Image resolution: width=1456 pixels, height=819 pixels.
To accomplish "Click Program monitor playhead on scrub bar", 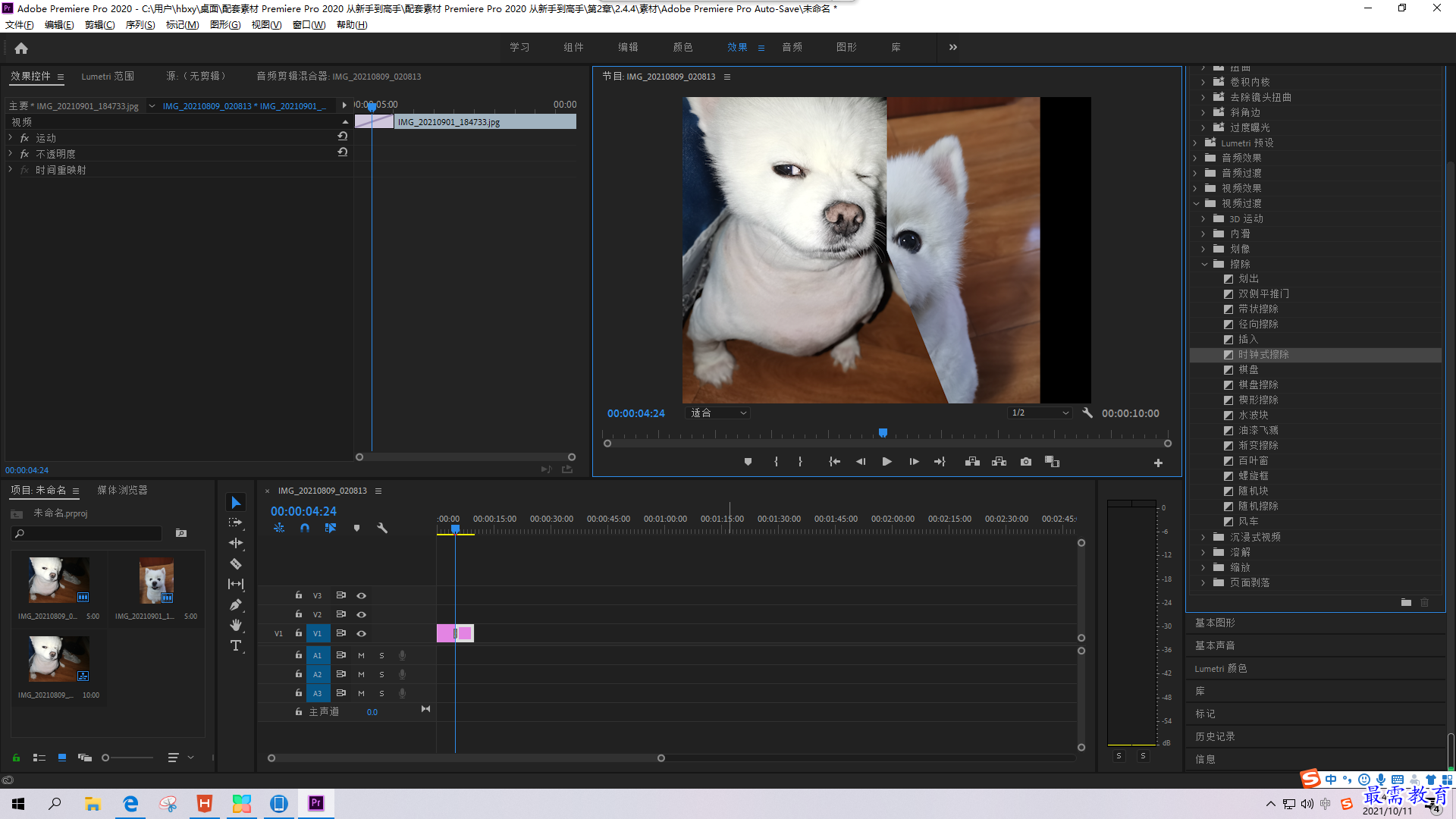I will 883,433.
